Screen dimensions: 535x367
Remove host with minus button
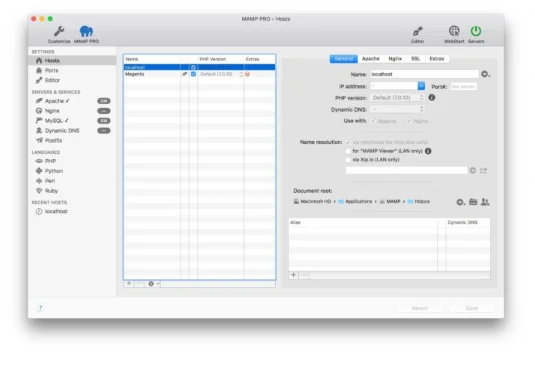(x=139, y=283)
